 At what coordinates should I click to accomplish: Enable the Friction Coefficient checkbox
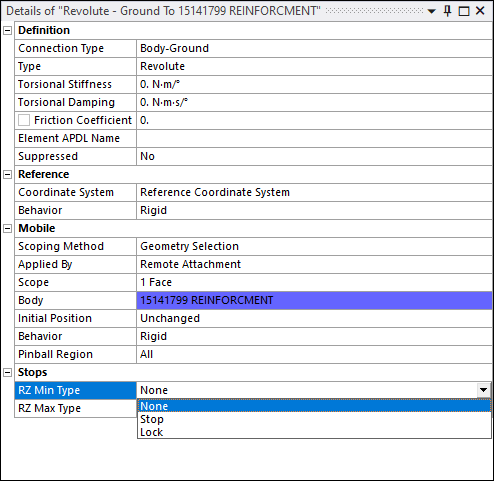24,120
